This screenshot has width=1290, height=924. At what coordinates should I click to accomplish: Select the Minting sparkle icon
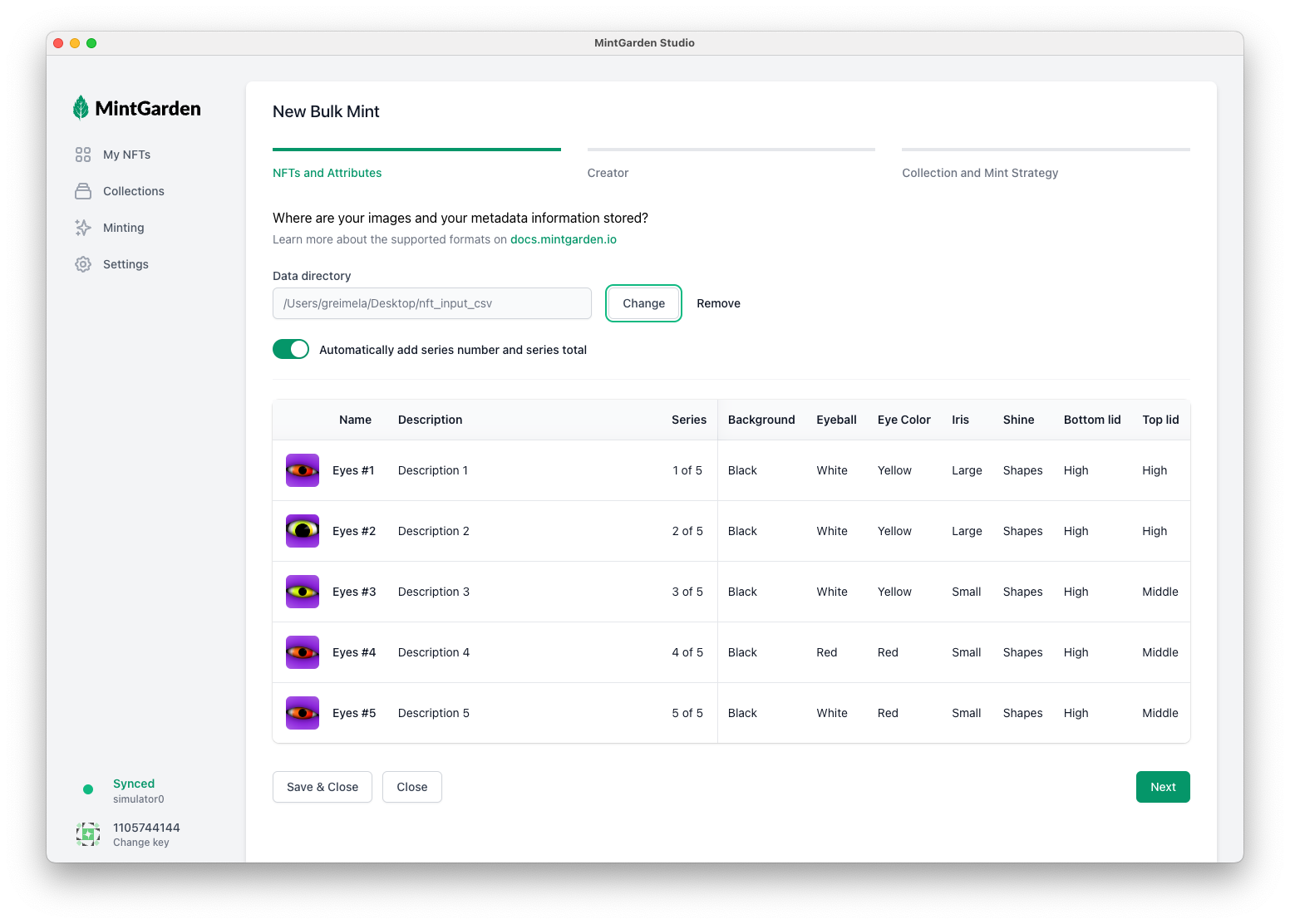pos(83,228)
